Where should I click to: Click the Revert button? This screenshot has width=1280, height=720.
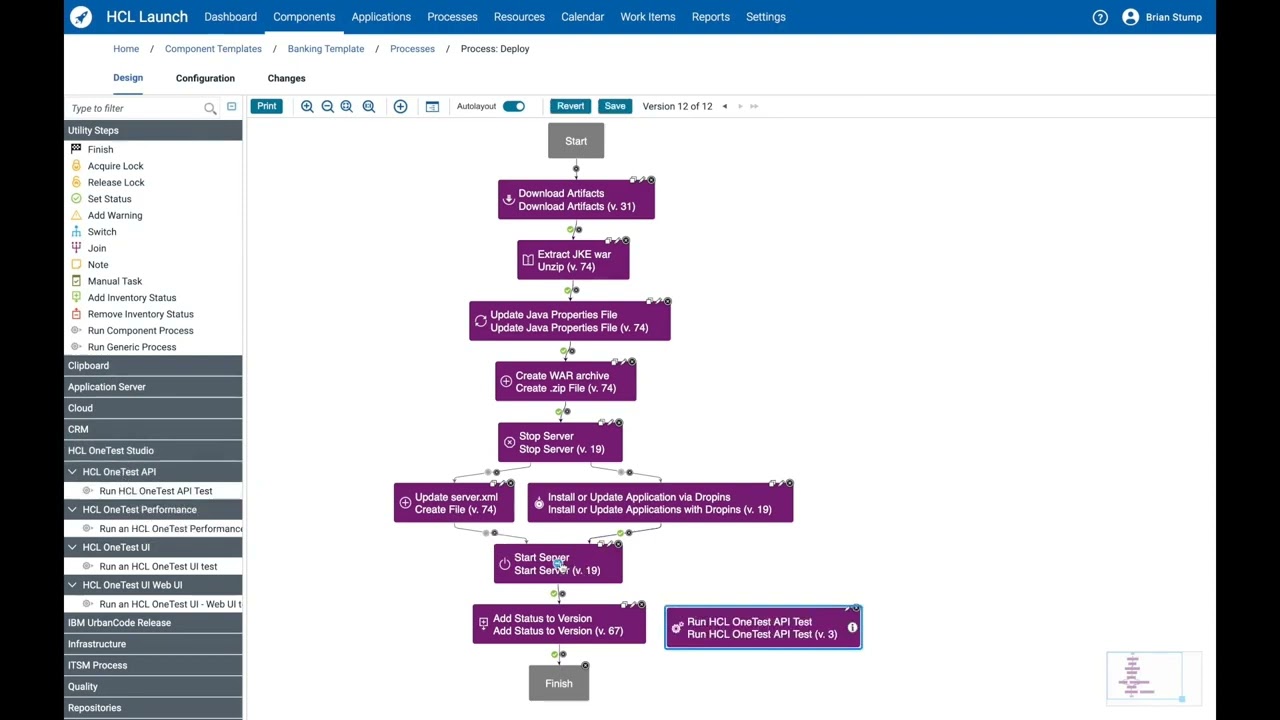click(570, 106)
